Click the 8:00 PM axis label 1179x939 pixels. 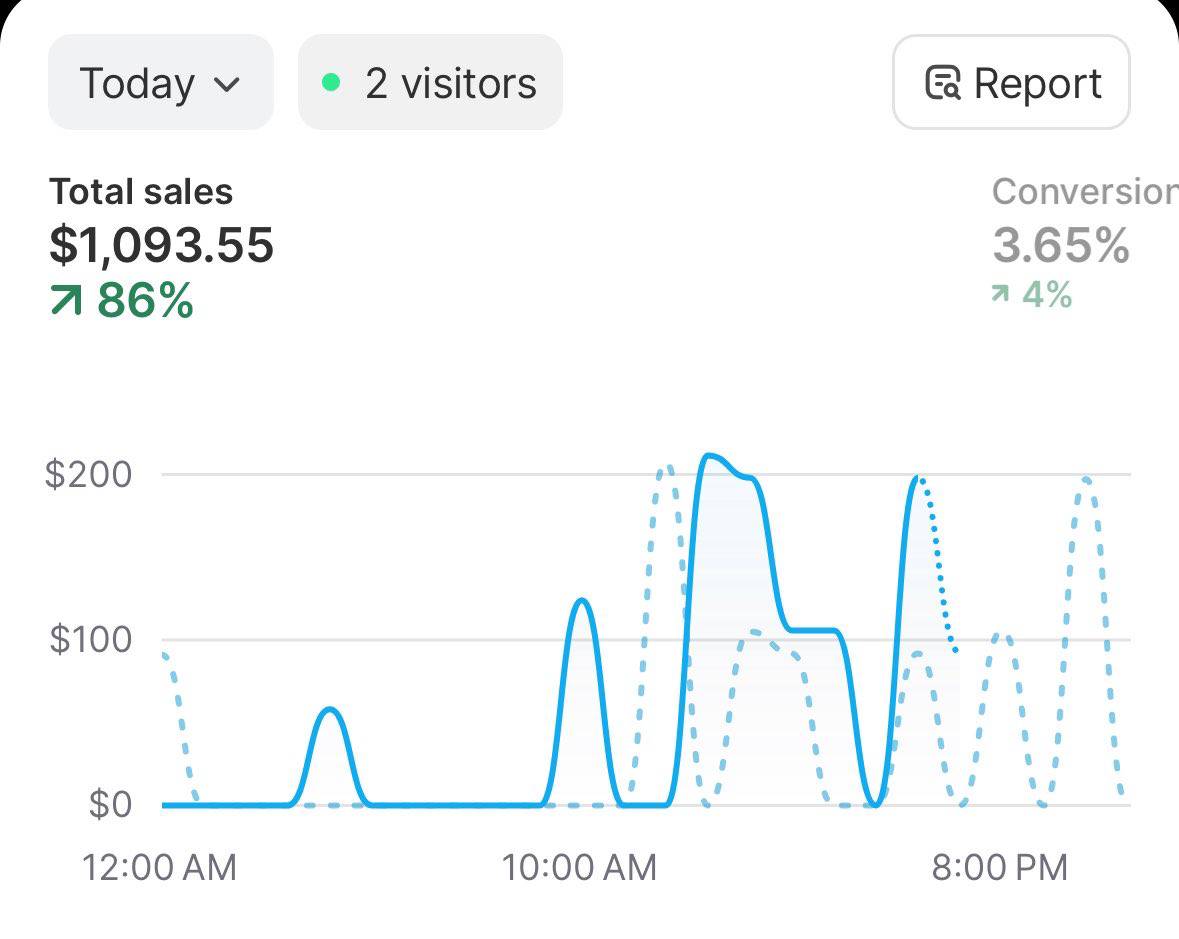(999, 868)
